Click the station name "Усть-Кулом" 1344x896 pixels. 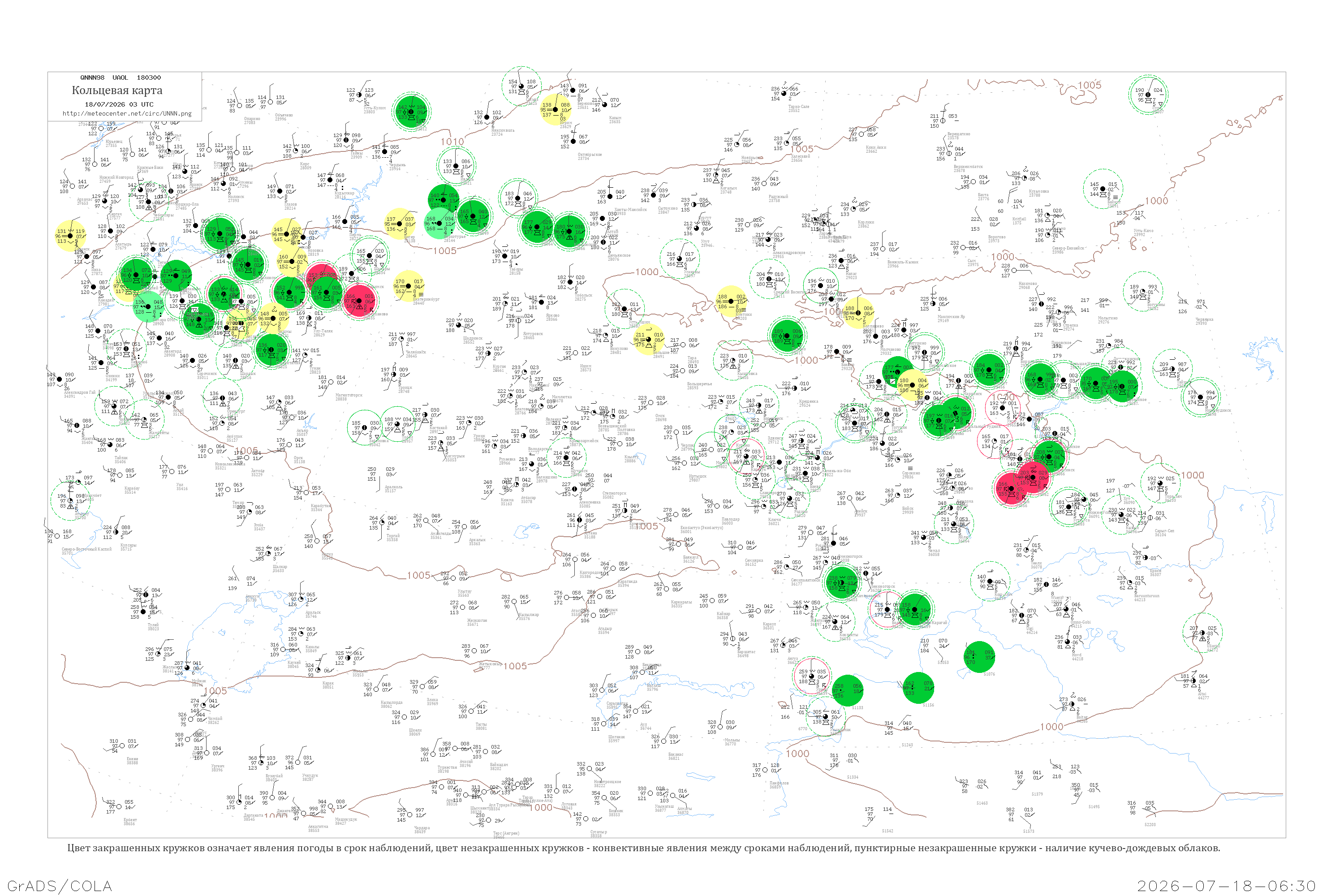point(374,108)
